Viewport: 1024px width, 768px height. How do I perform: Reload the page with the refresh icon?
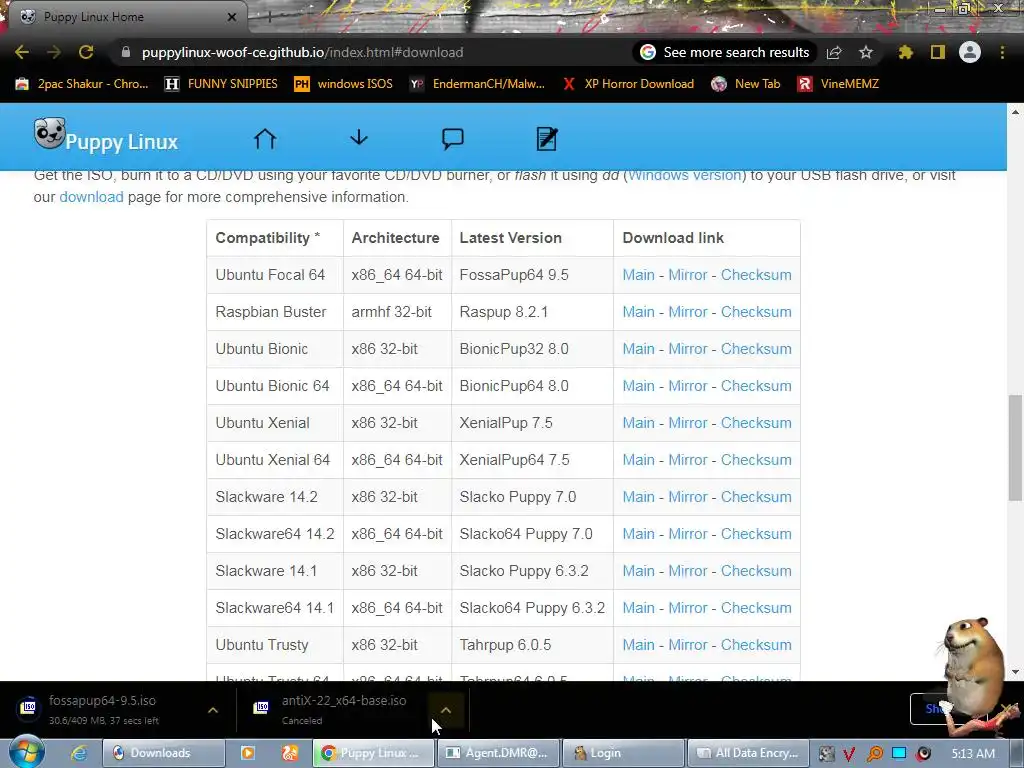86,52
